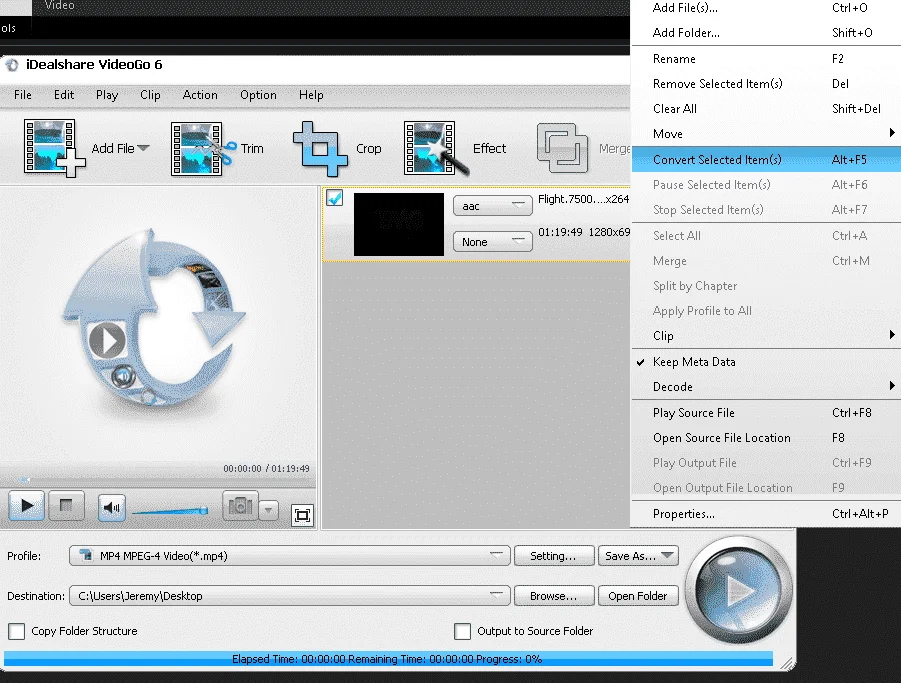Image resolution: width=901 pixels, height=683 pixels.
Task: Mute audio with the speaker icon
Action: 111,507
